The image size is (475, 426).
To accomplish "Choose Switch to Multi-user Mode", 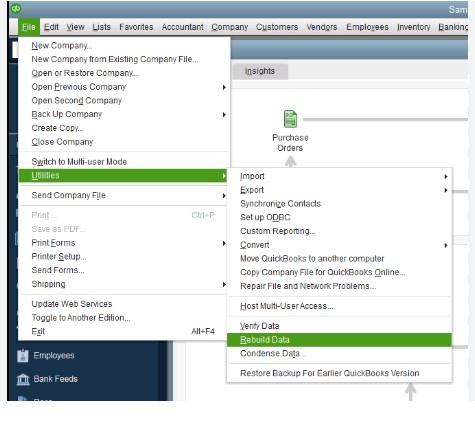I will point(124,162).
